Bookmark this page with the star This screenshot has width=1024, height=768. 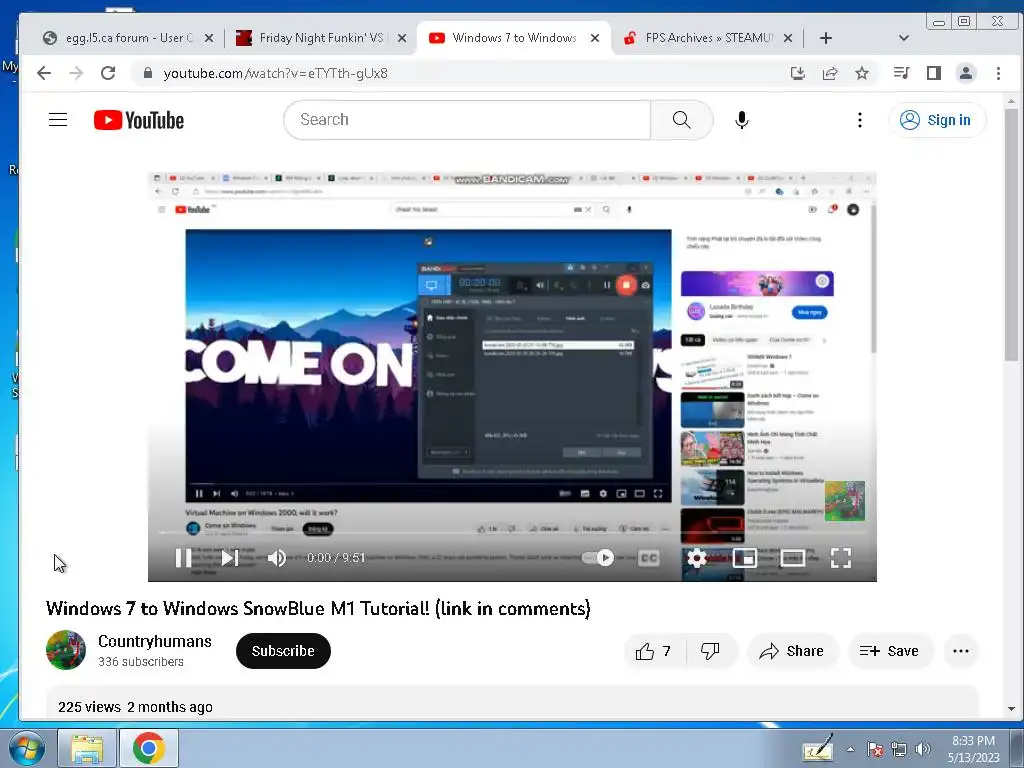click(x=862, y=73)
